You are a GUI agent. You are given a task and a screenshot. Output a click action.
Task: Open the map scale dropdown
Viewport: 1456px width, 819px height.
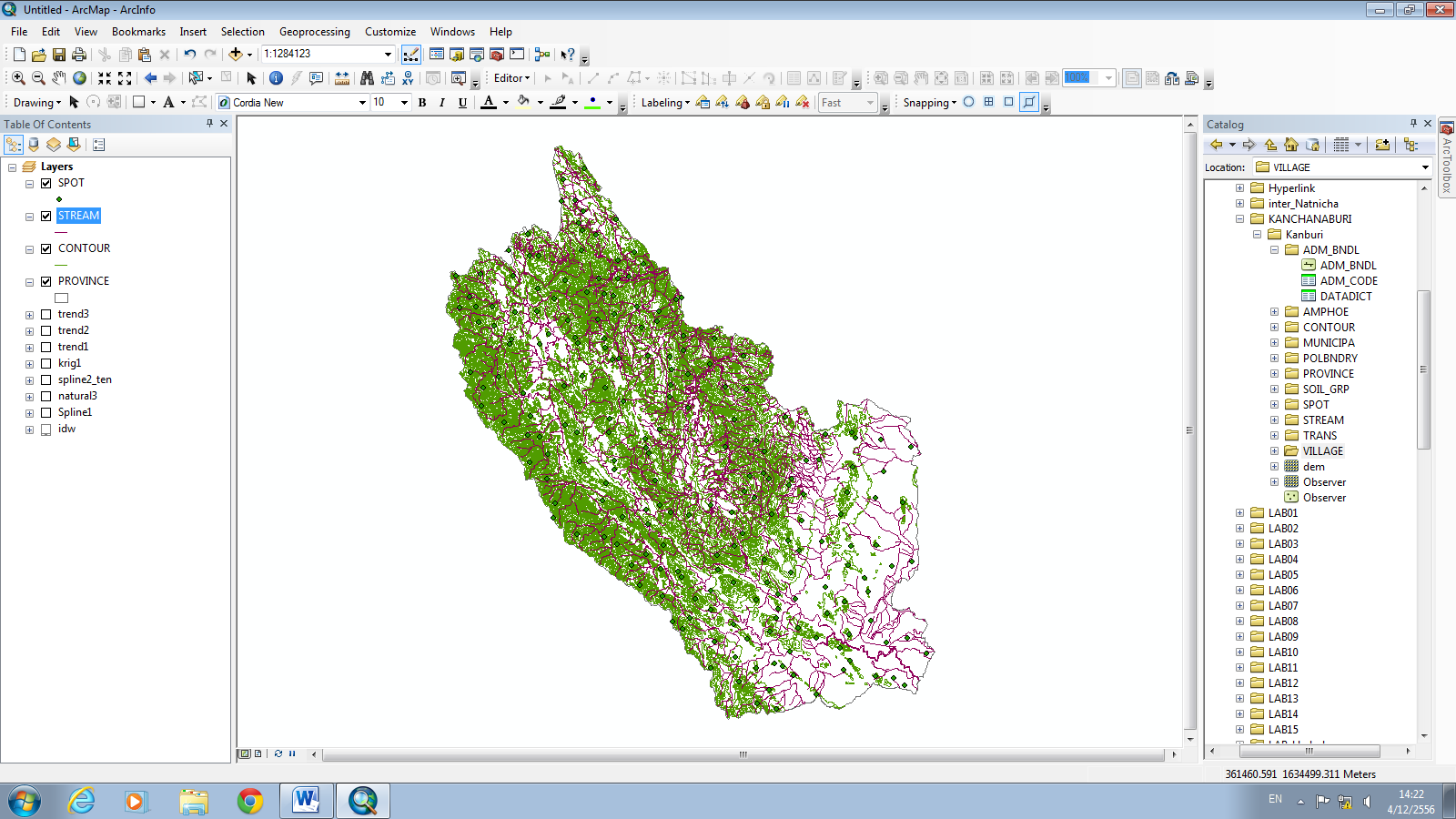coord(387,54)
